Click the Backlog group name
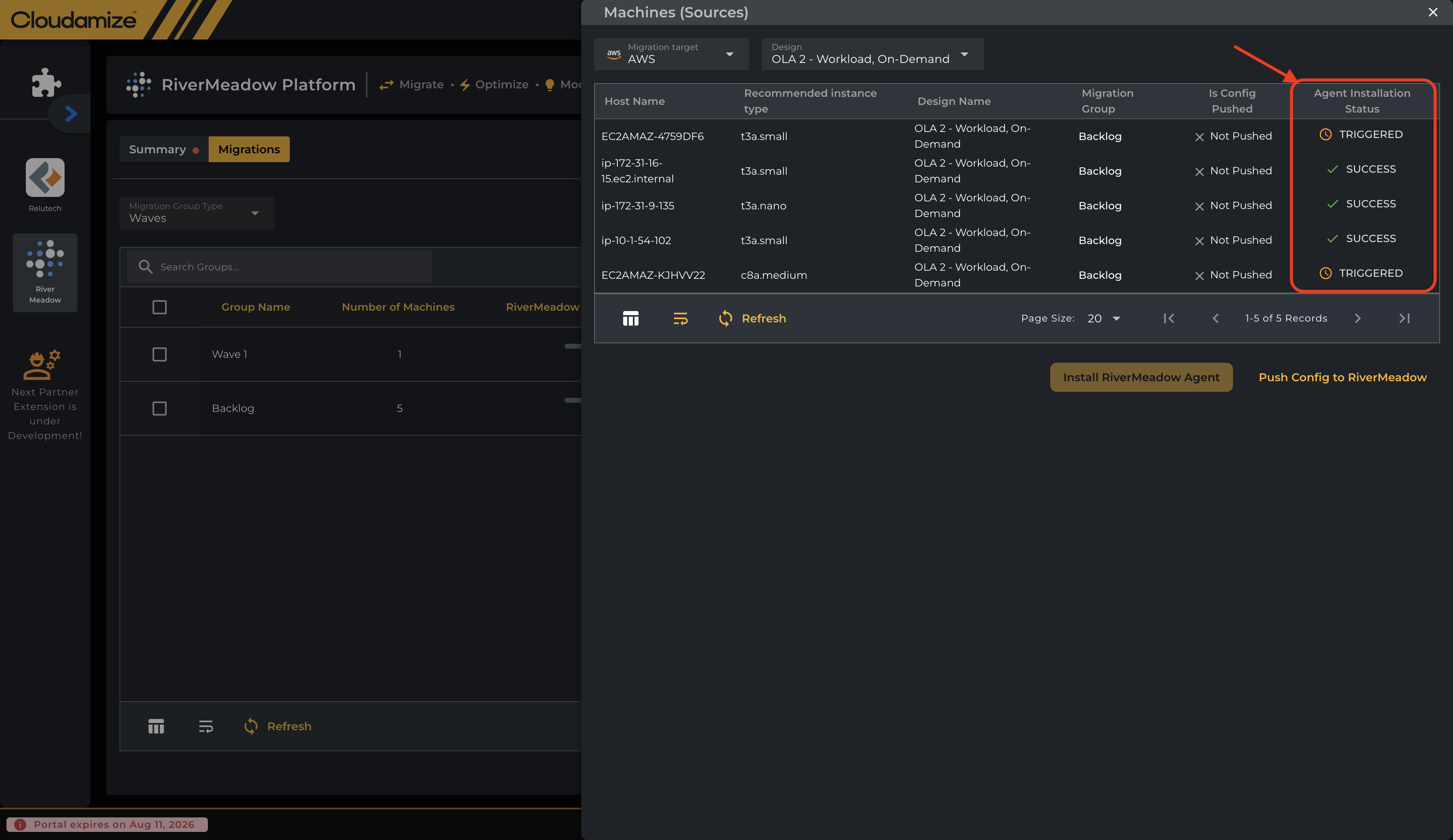 pyautogui.click(x=233, y=408)
